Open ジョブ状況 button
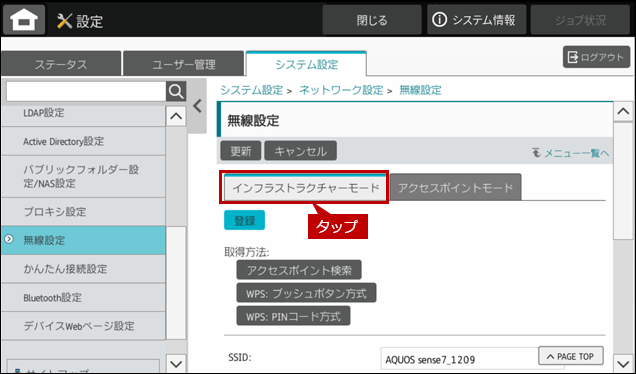The image size is (636, 374). click(x=580, y=20)
